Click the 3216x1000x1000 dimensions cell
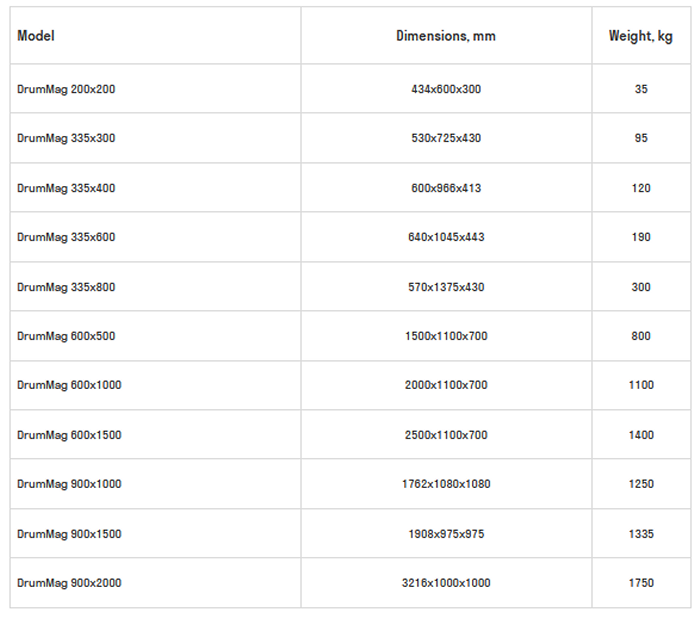The width and height of the screenshot is (700, 619). 446,583
